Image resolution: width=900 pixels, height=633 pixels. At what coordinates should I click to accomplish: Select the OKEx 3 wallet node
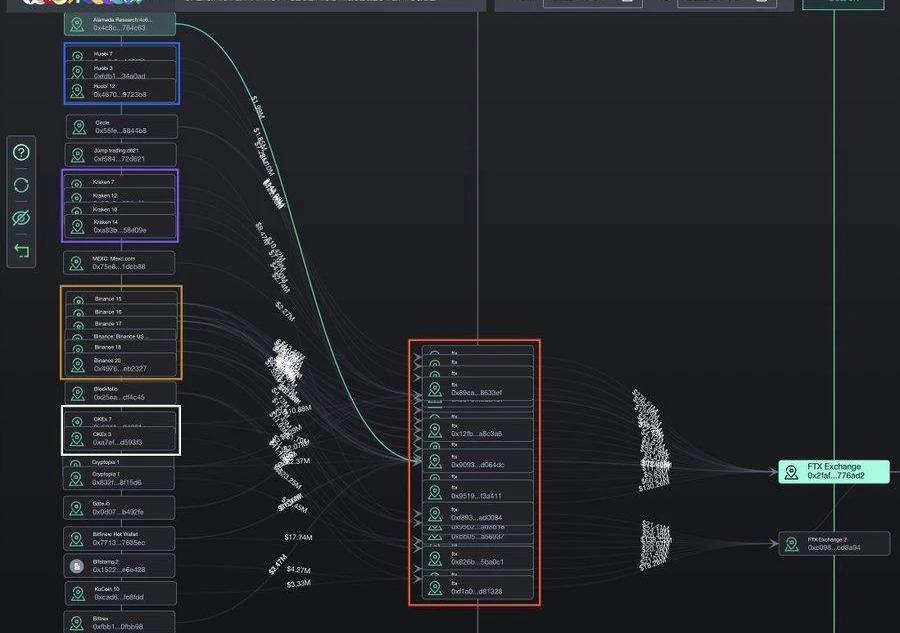[122, 439]
